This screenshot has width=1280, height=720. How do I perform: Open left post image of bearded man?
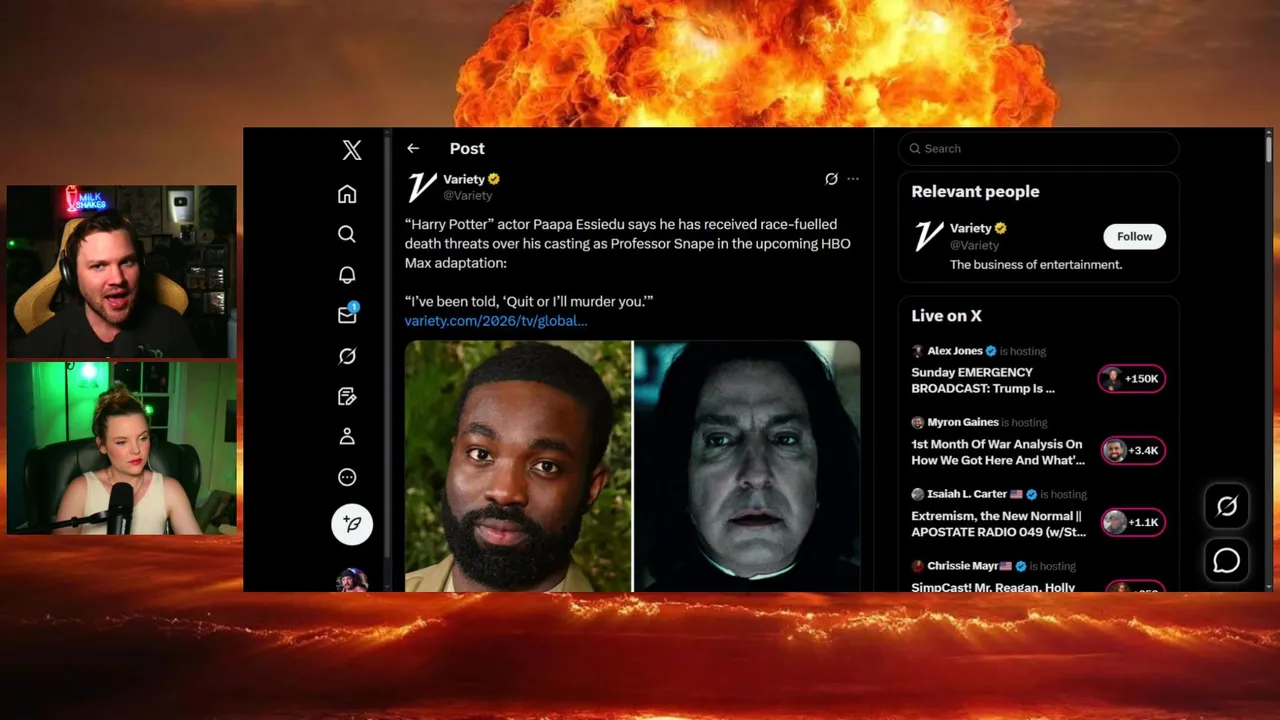tap(518, 466)
